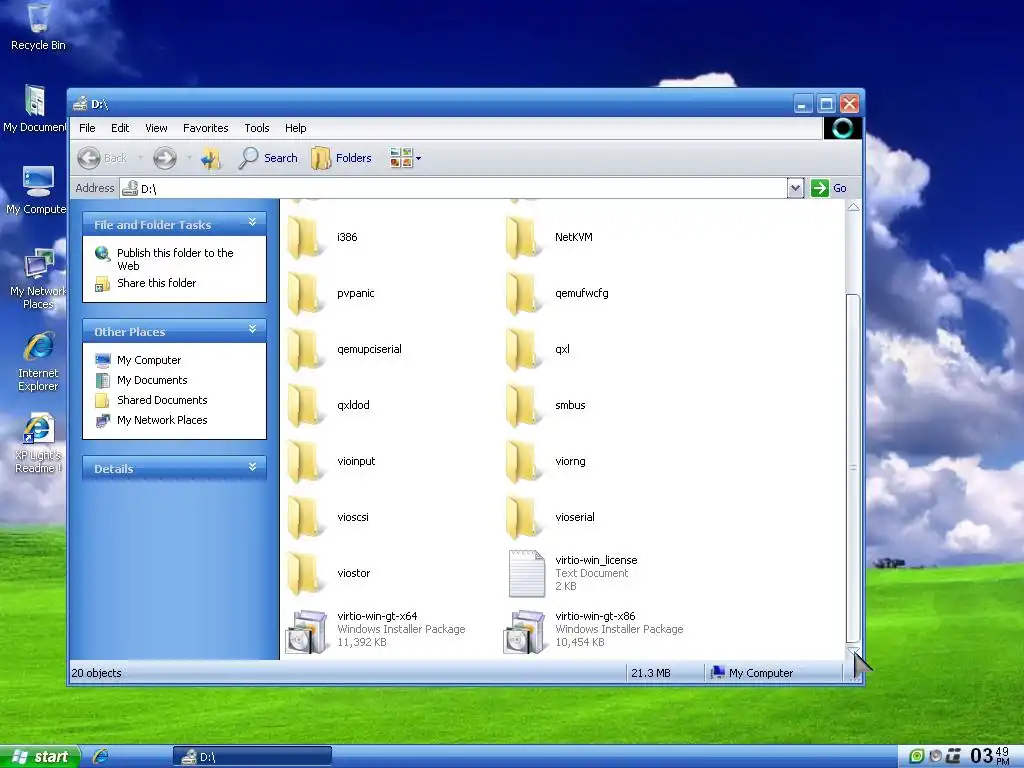Collapse the Other Places panel
Image resolution: width=1024 pixels, height=768 pixels.
click(252, 330)
